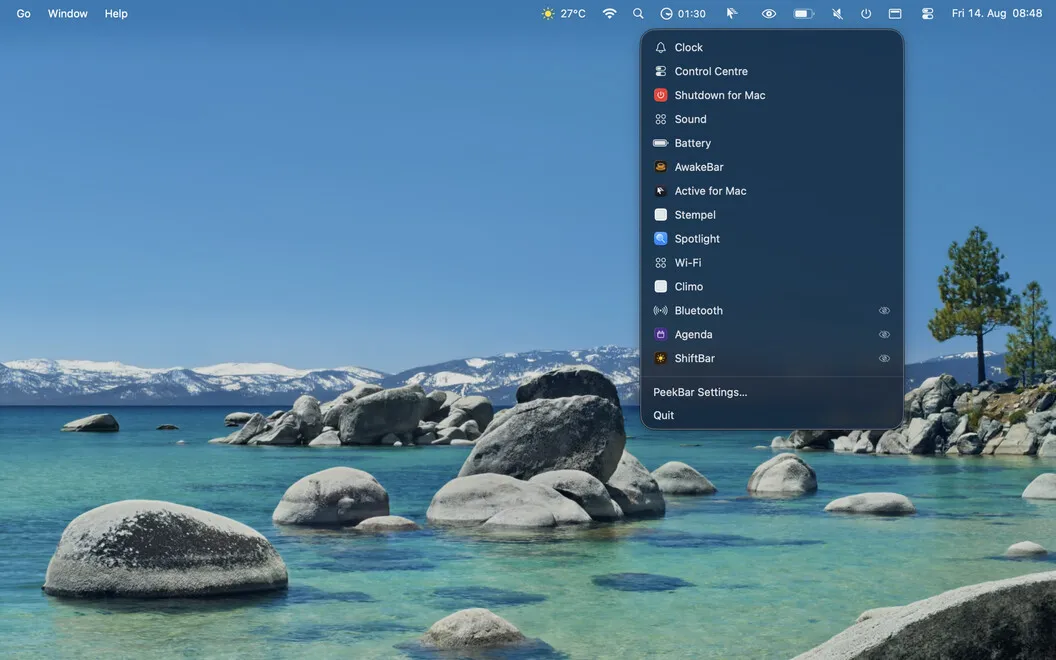Click the date and time Fri 14. Aug 08:48
The width and height of the screenshot is (1056, 660).
[x=997, y=13]
